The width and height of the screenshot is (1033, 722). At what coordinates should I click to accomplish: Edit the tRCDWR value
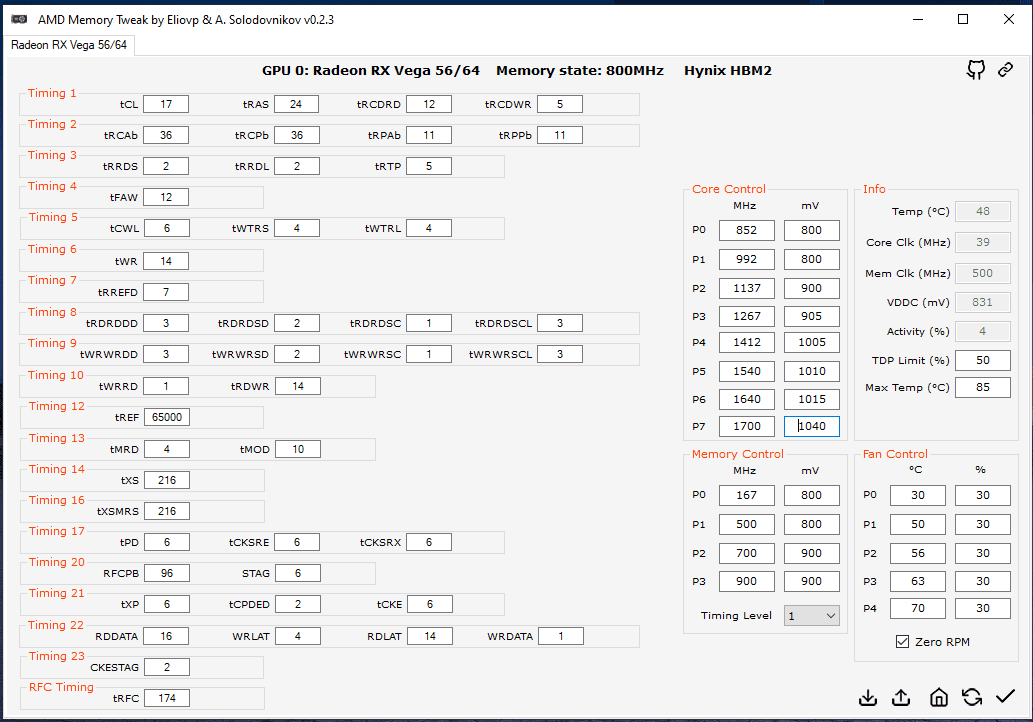pos(560,104)
